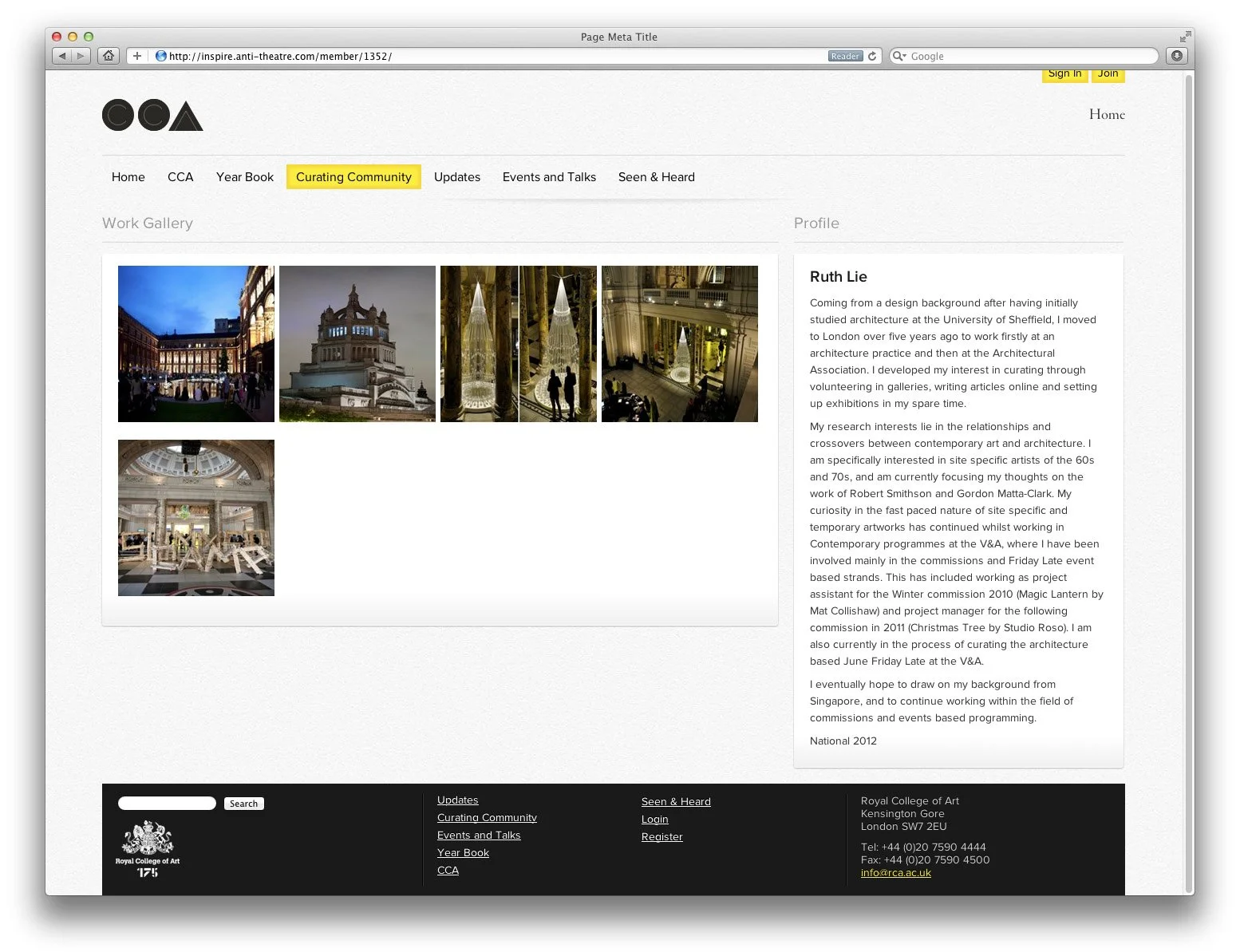Viewport: 1240px width, 952px height.
Task: Open the Google search magnifier dropdown
Action: 899,56
